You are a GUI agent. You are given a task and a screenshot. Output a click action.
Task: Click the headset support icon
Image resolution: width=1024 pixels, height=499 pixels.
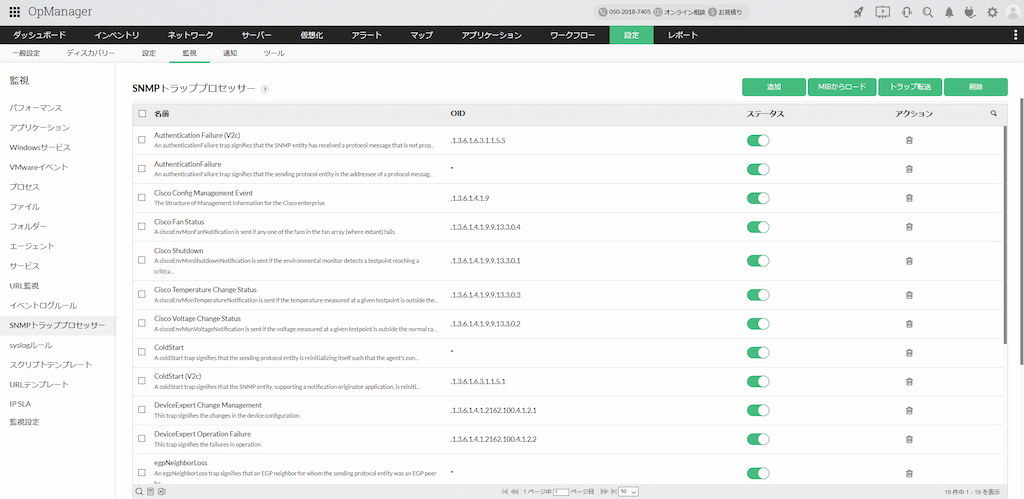905,12
